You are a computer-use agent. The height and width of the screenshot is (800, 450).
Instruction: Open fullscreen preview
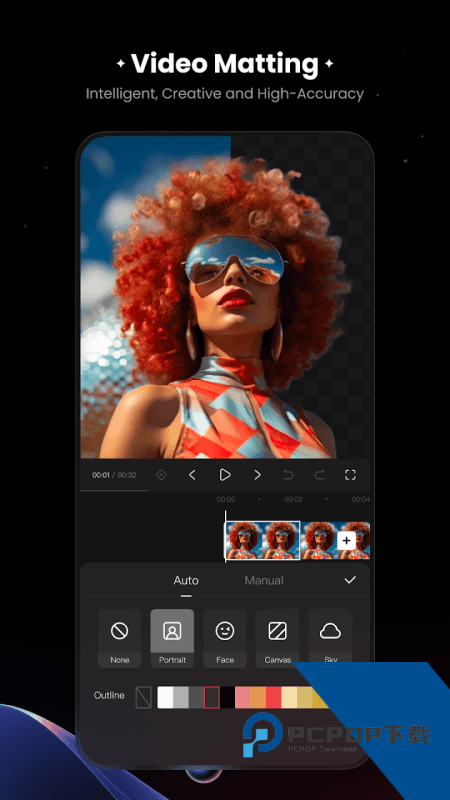coord(350,475)
